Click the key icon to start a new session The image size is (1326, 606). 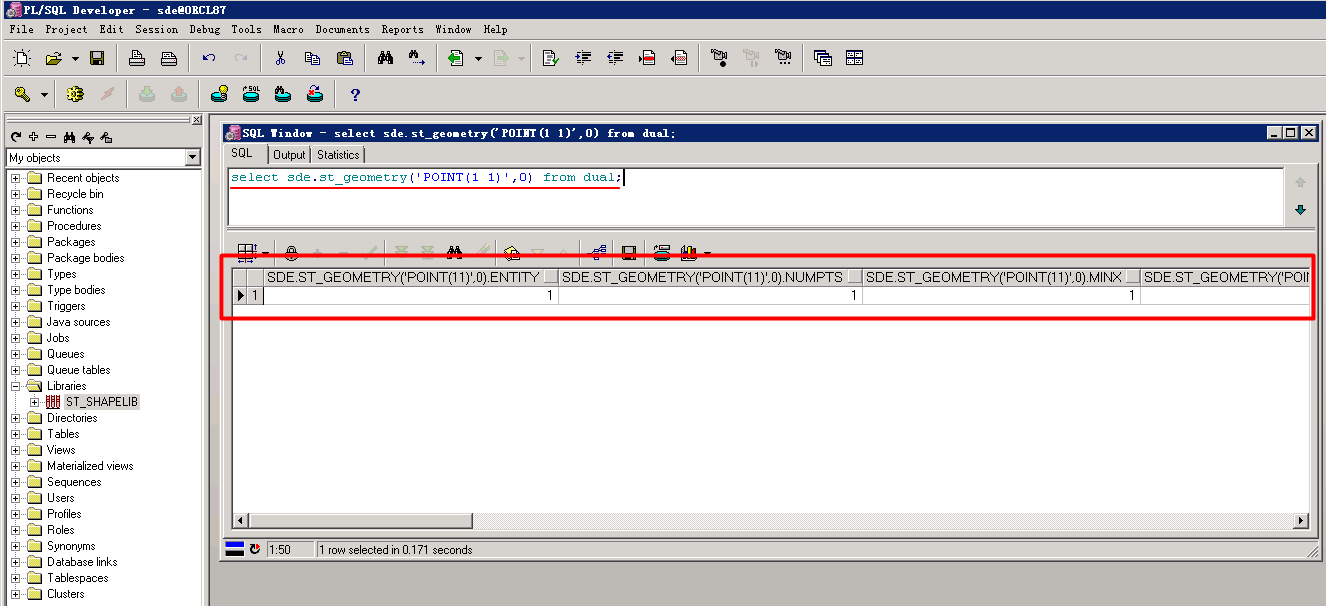tap(22, 93)
